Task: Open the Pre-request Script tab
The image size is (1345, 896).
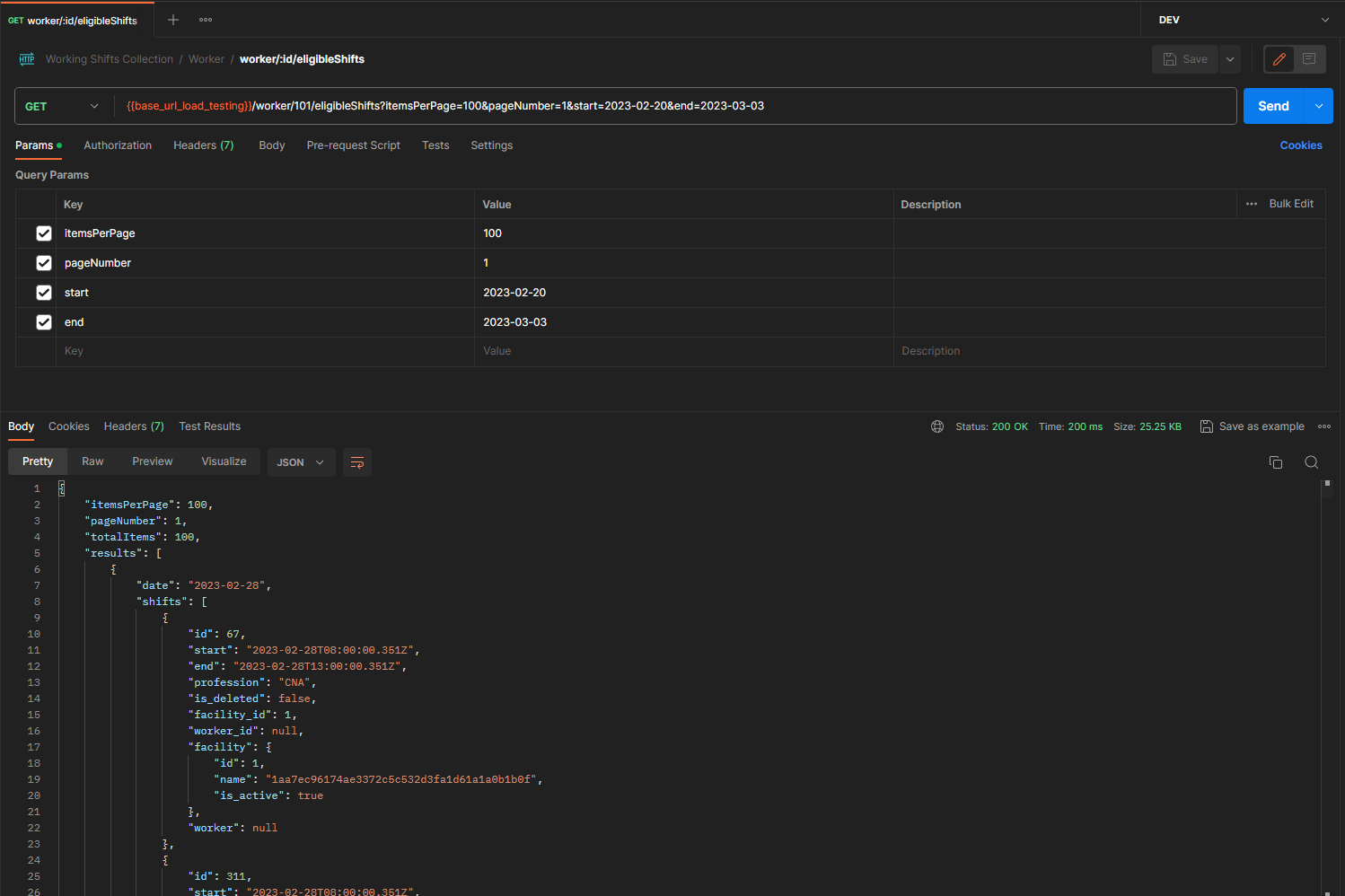Action: pos(354,145)
